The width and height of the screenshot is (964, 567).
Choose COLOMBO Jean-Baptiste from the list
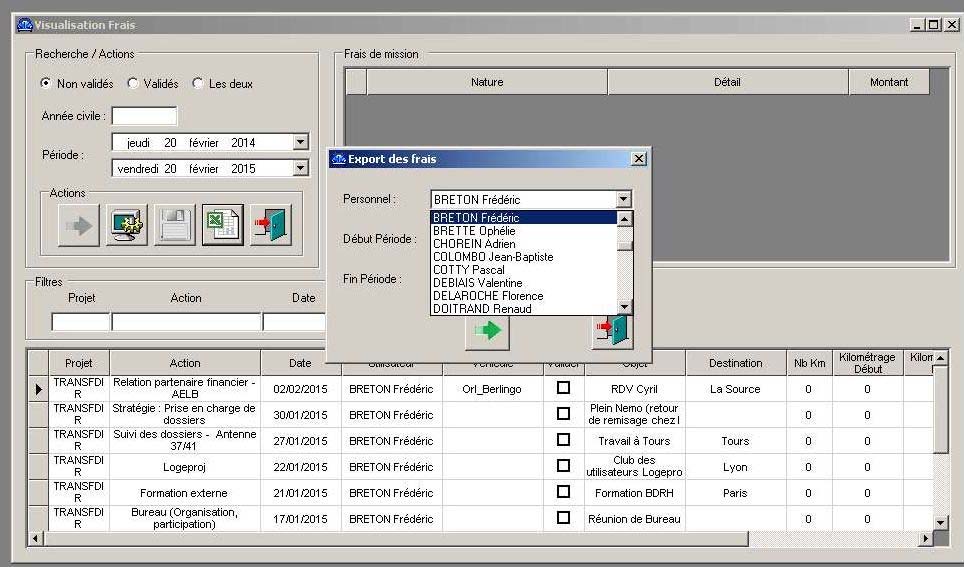tap(493, 257)
